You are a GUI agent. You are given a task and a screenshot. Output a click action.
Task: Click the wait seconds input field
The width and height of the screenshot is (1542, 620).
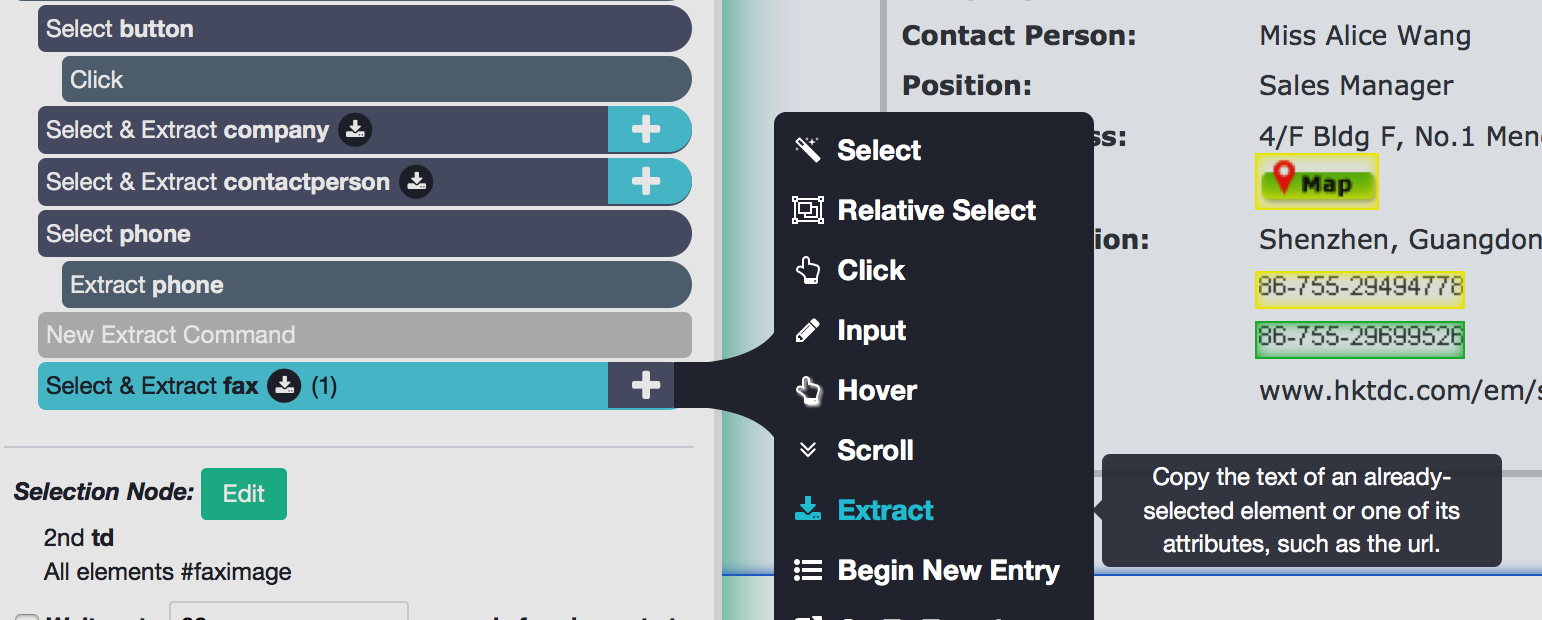point(289,612)
